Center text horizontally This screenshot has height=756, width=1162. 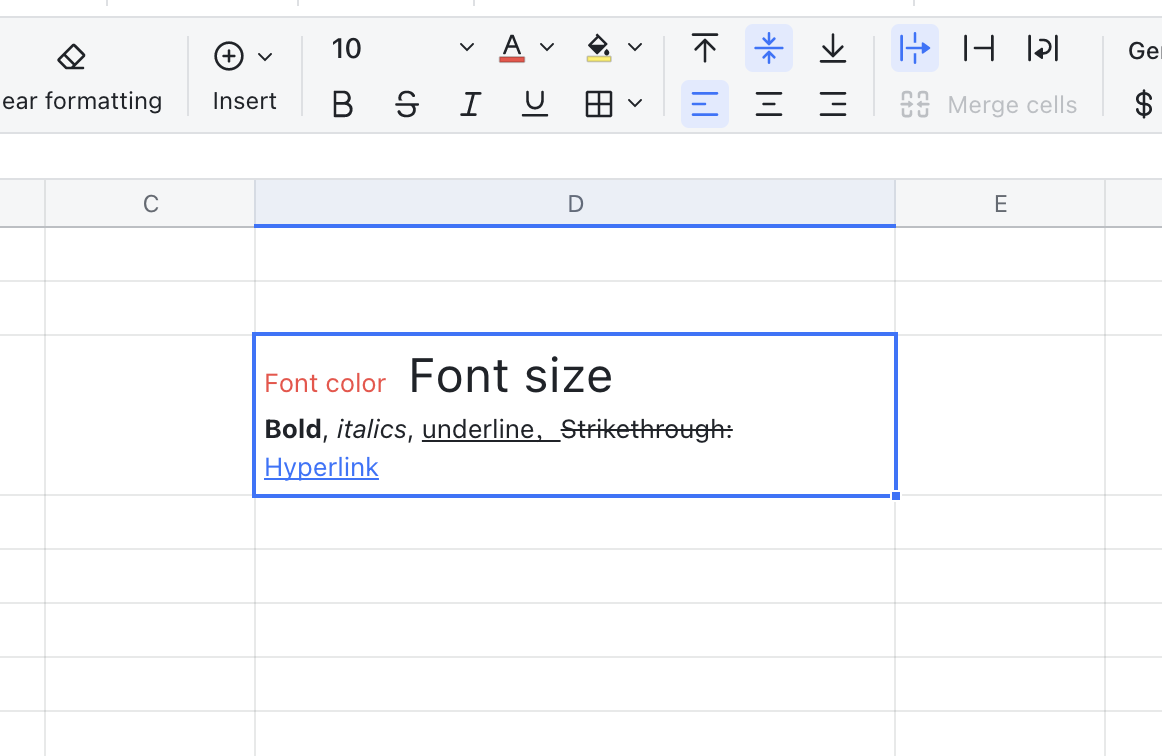coord(769,104)
